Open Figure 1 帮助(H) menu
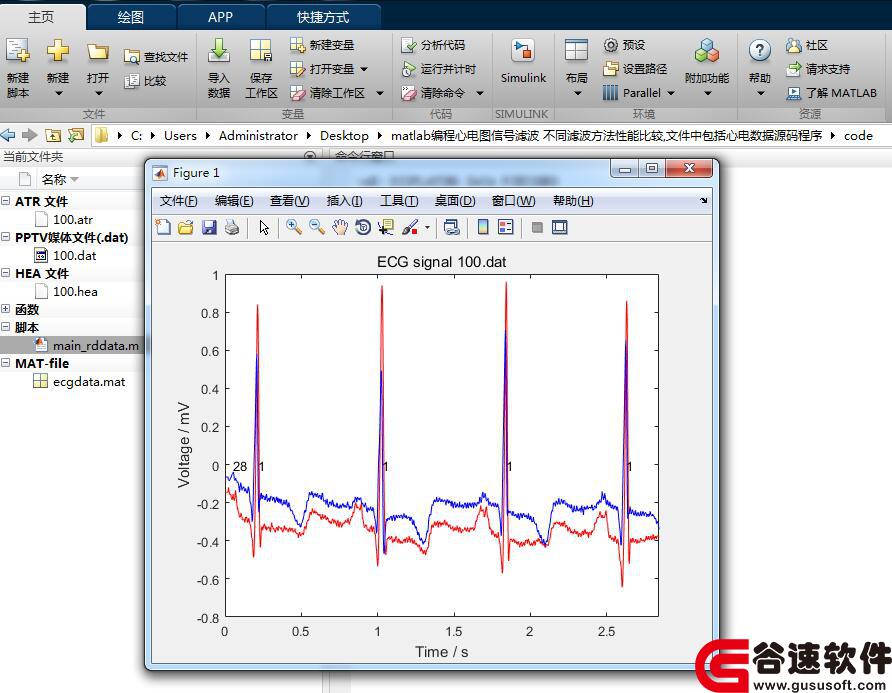The image size is (892, 693). pyautogui.click(x=573, y=201)
